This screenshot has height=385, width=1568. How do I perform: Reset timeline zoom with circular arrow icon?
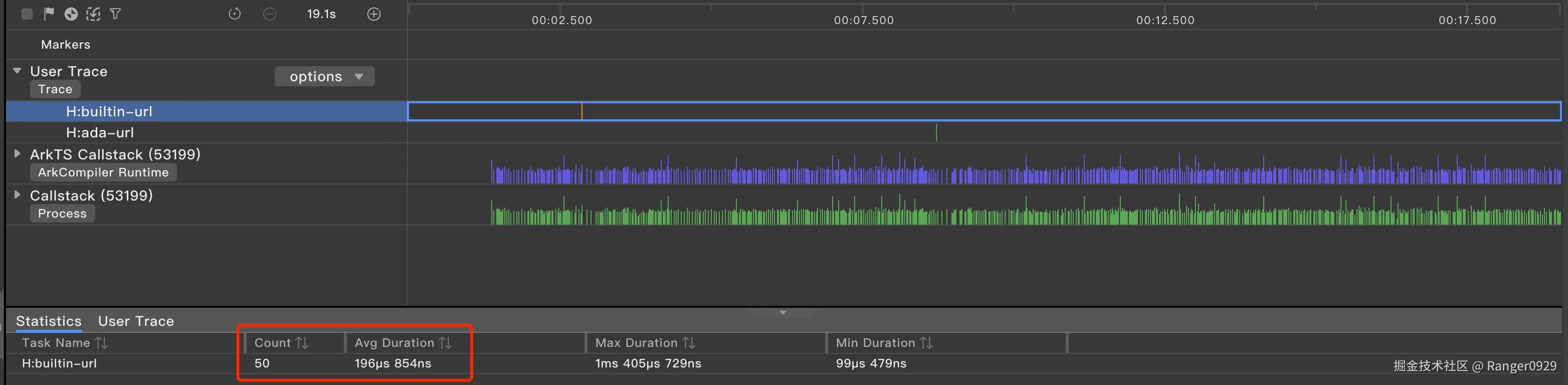tap(235, 14)
